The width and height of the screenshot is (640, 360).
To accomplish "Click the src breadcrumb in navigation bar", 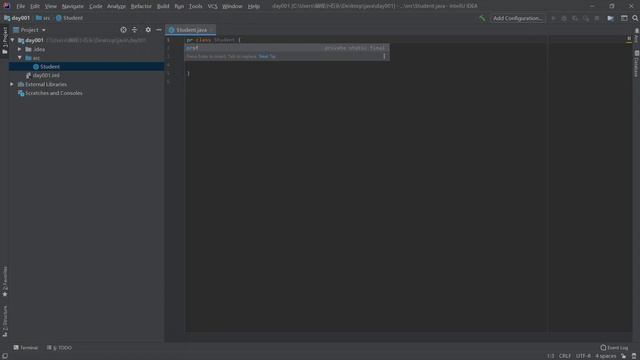I will coord(43,18).
